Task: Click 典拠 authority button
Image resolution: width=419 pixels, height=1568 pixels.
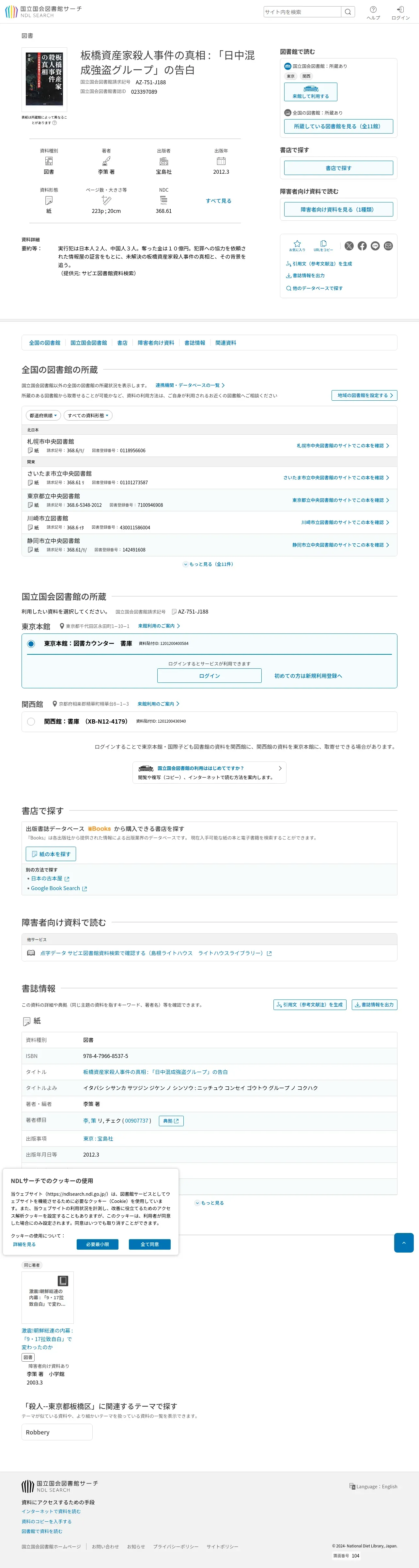Action: click(171, 1121)
